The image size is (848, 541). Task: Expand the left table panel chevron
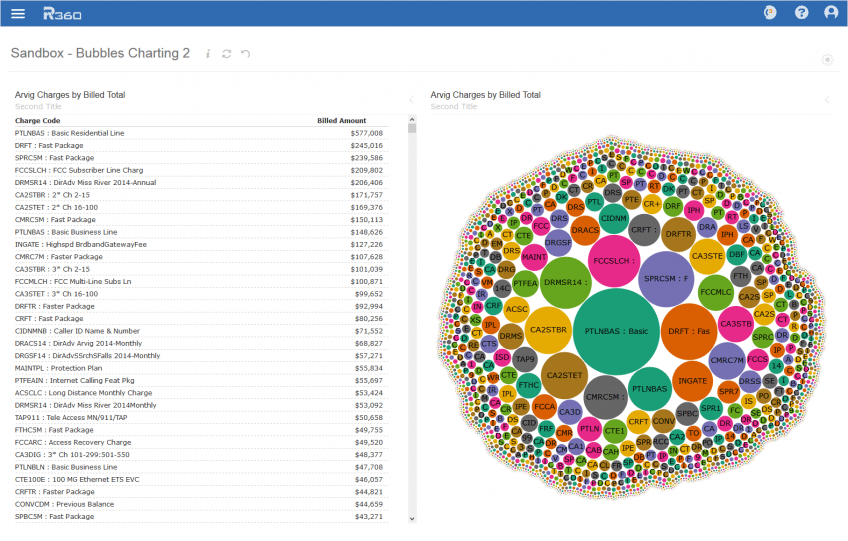(x=411, y=100)
